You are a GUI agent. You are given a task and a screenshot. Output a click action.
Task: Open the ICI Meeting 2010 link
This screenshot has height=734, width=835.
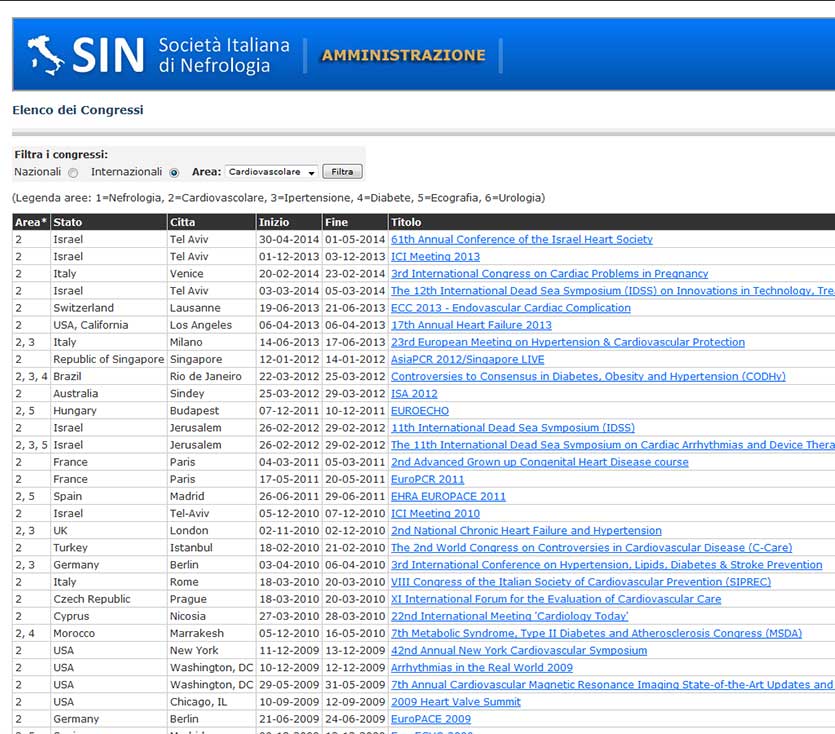point(436,513)
